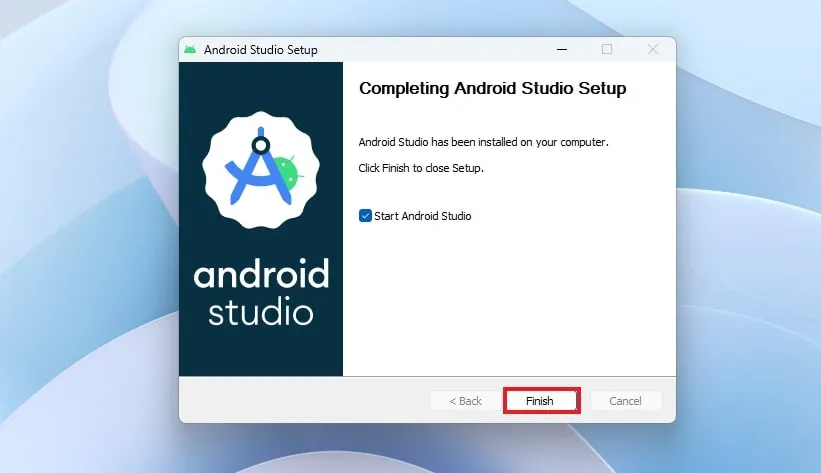This screenshot has width=821, height=473.
Task: Click 'Android Studio has been installed' text
Action: pos(483,142)
